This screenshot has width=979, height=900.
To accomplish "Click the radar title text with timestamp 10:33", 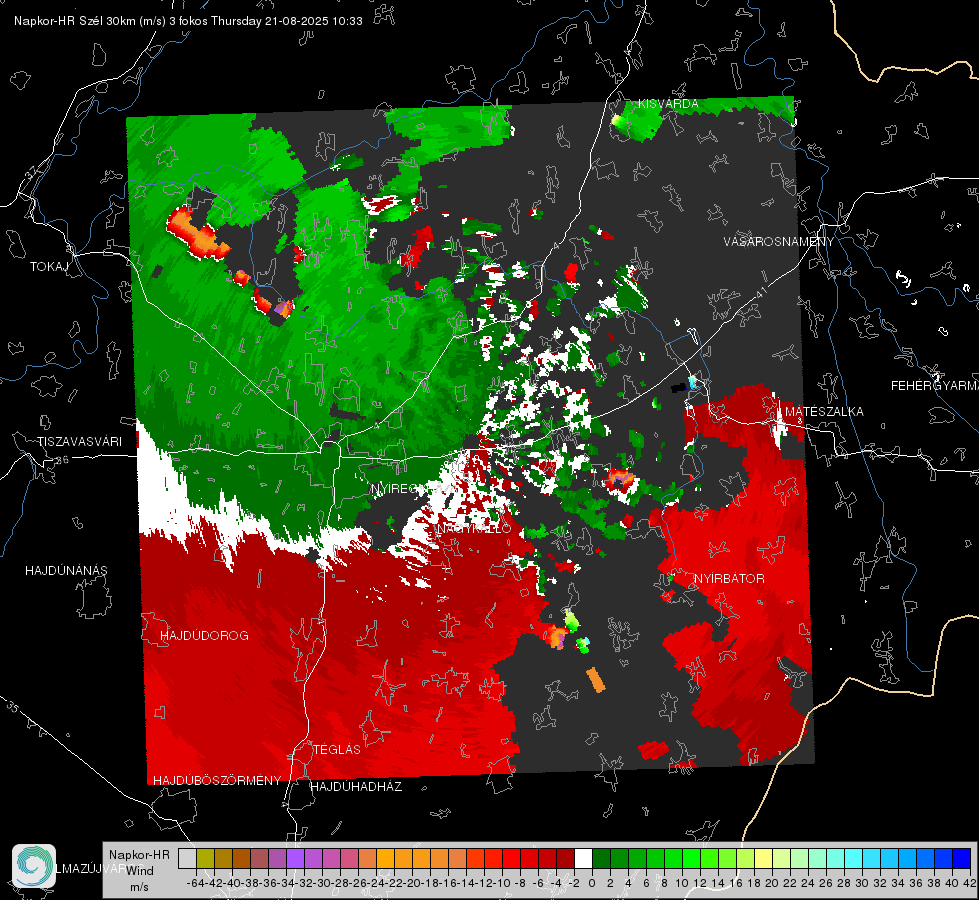I will (x=189, y=21).
